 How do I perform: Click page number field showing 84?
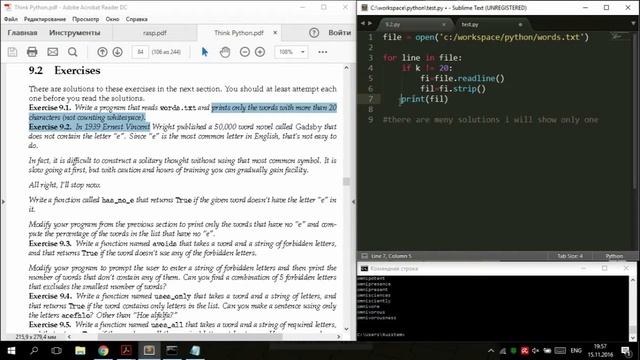[x=140, y=52]
